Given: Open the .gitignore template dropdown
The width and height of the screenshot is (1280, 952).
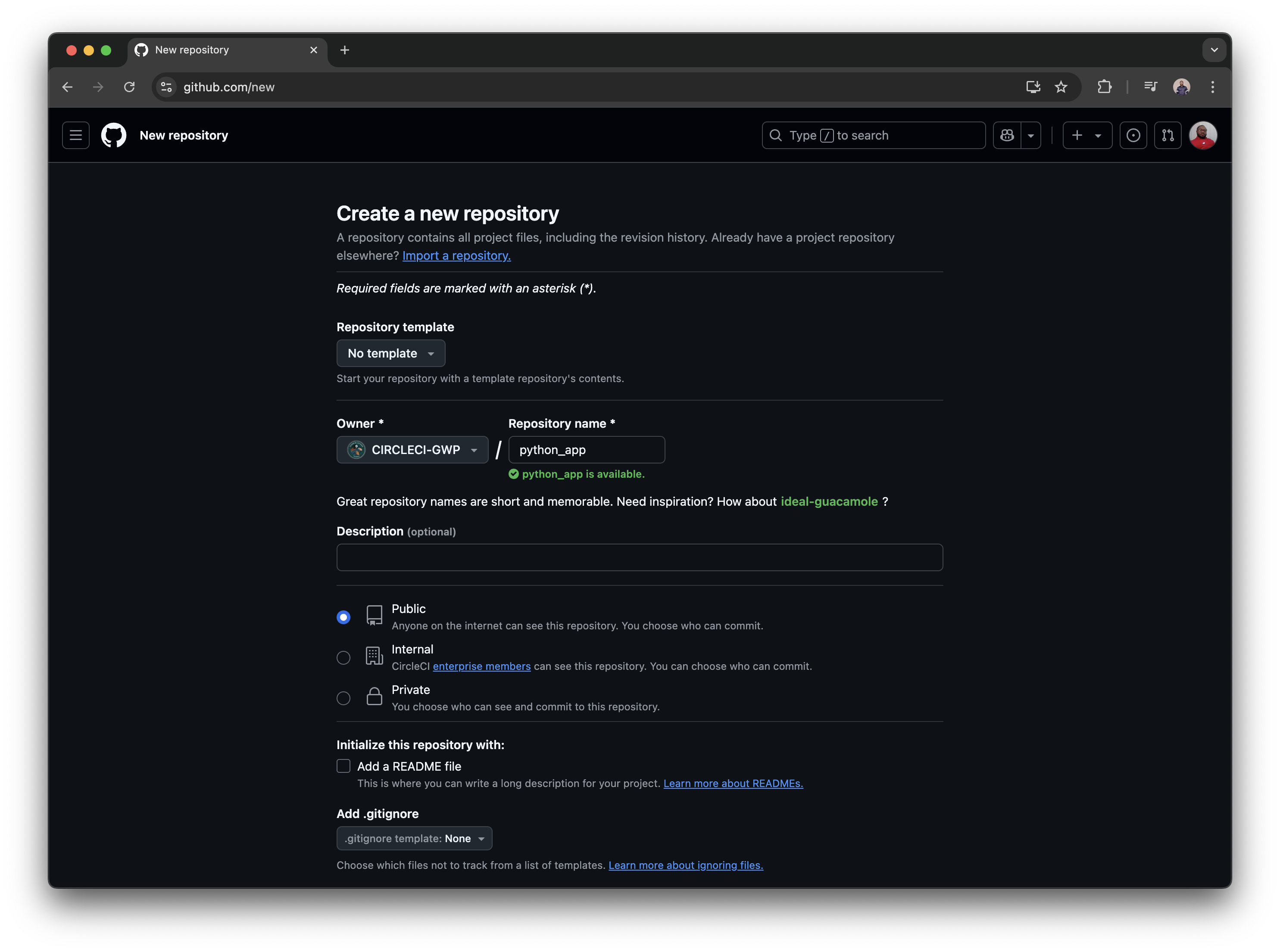Looking at the screenshot, I should [x=414, y=838].
